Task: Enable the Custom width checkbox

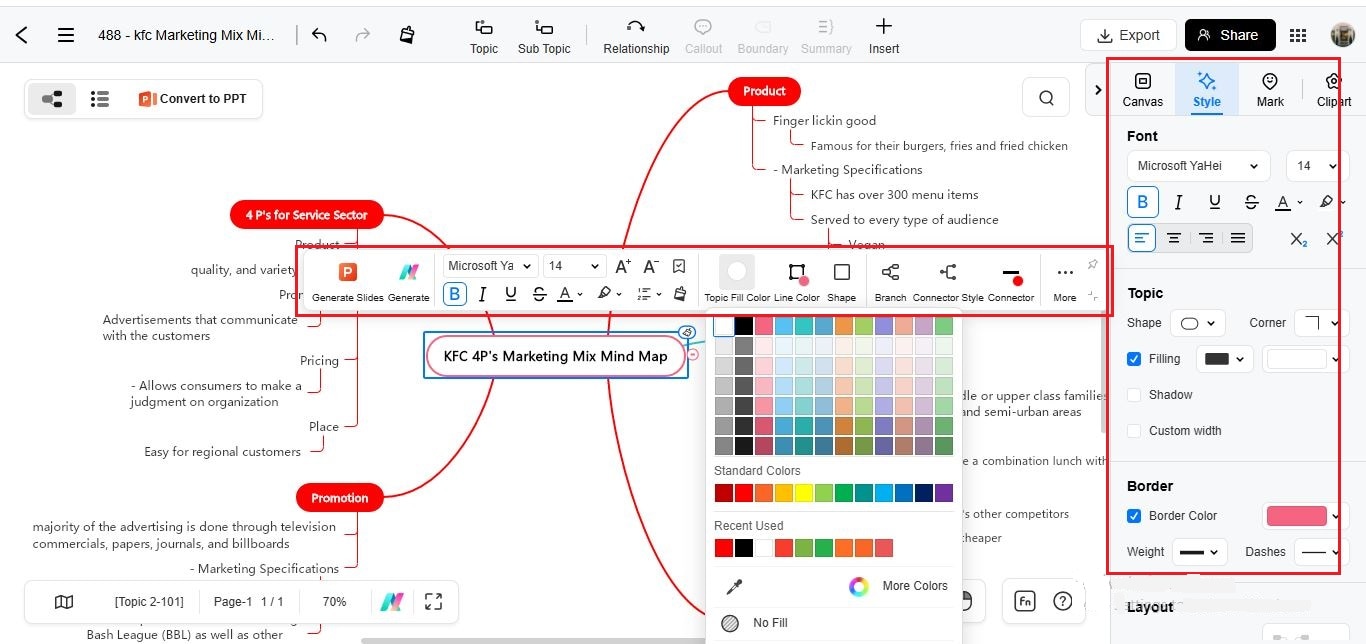Action: pyautogui.click(x=1134, y=431)
